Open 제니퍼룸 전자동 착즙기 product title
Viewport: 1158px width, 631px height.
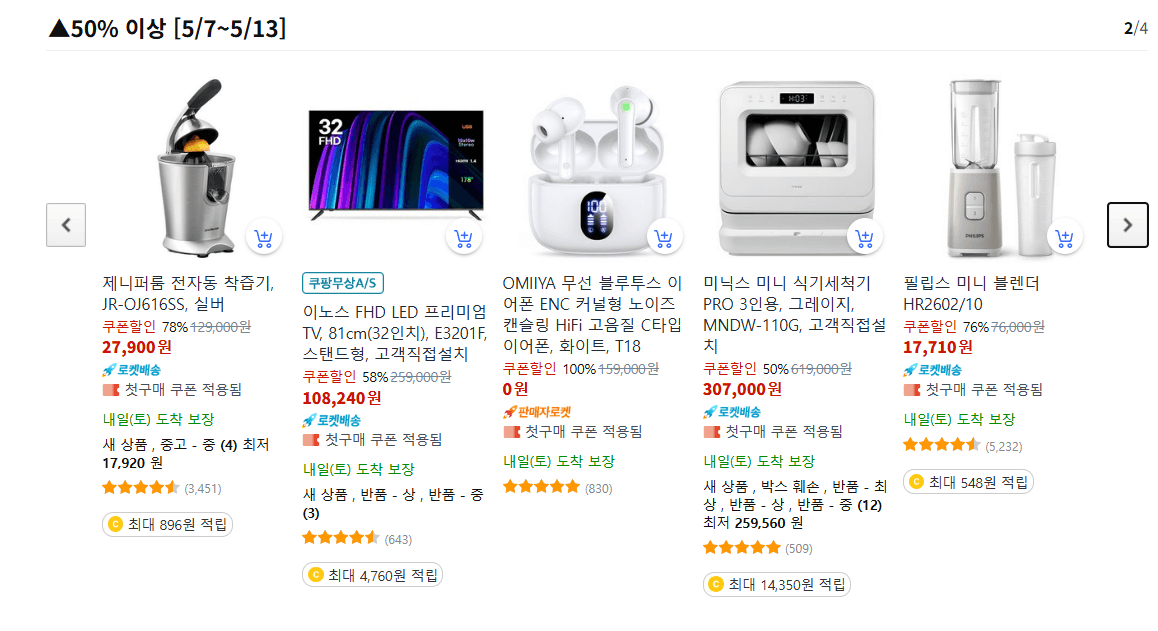188,293
